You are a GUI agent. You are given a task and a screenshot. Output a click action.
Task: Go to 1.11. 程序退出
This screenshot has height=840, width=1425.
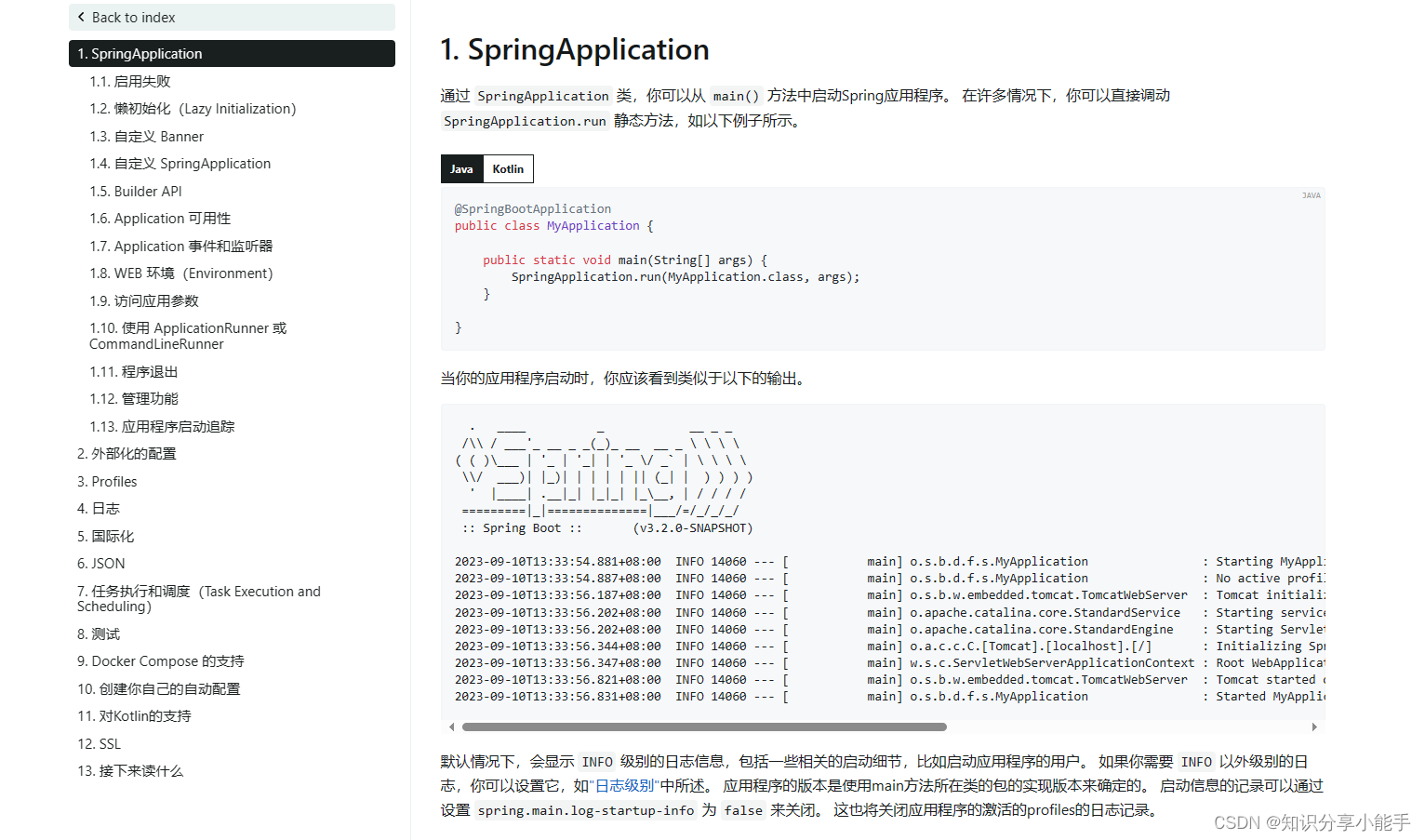click(x=134, y=372)
